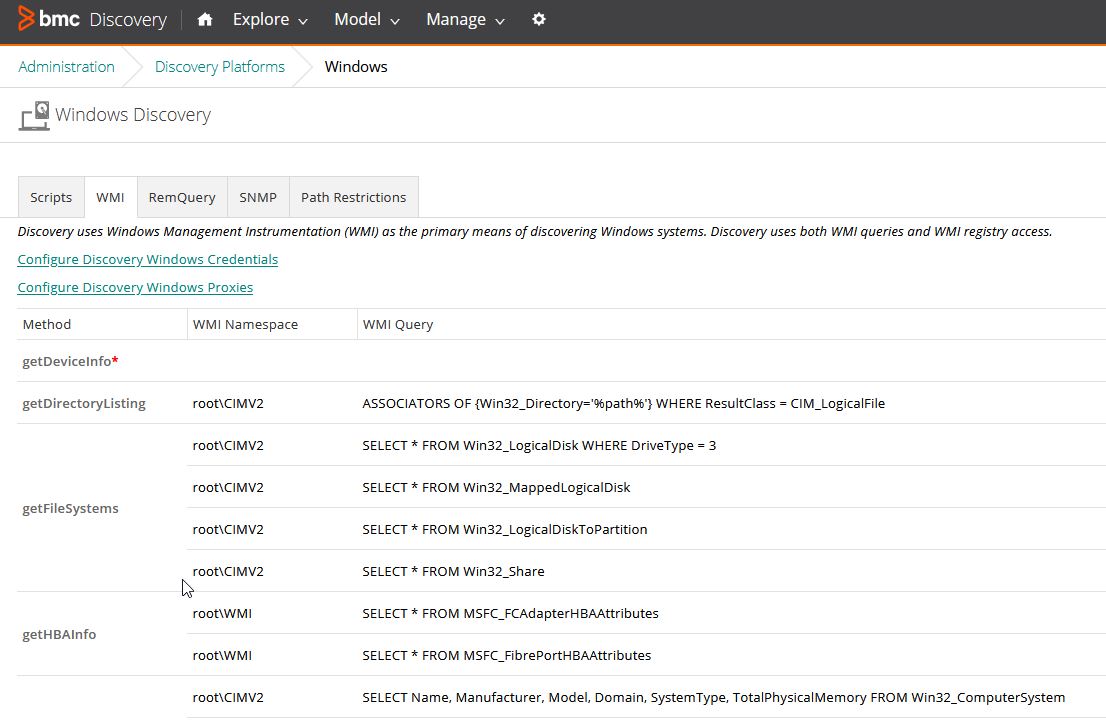Viewport: 1106px width, 728px height.
Task: Open Configure Discovery Windows Credentials link
Action: (x=147, y=259)
